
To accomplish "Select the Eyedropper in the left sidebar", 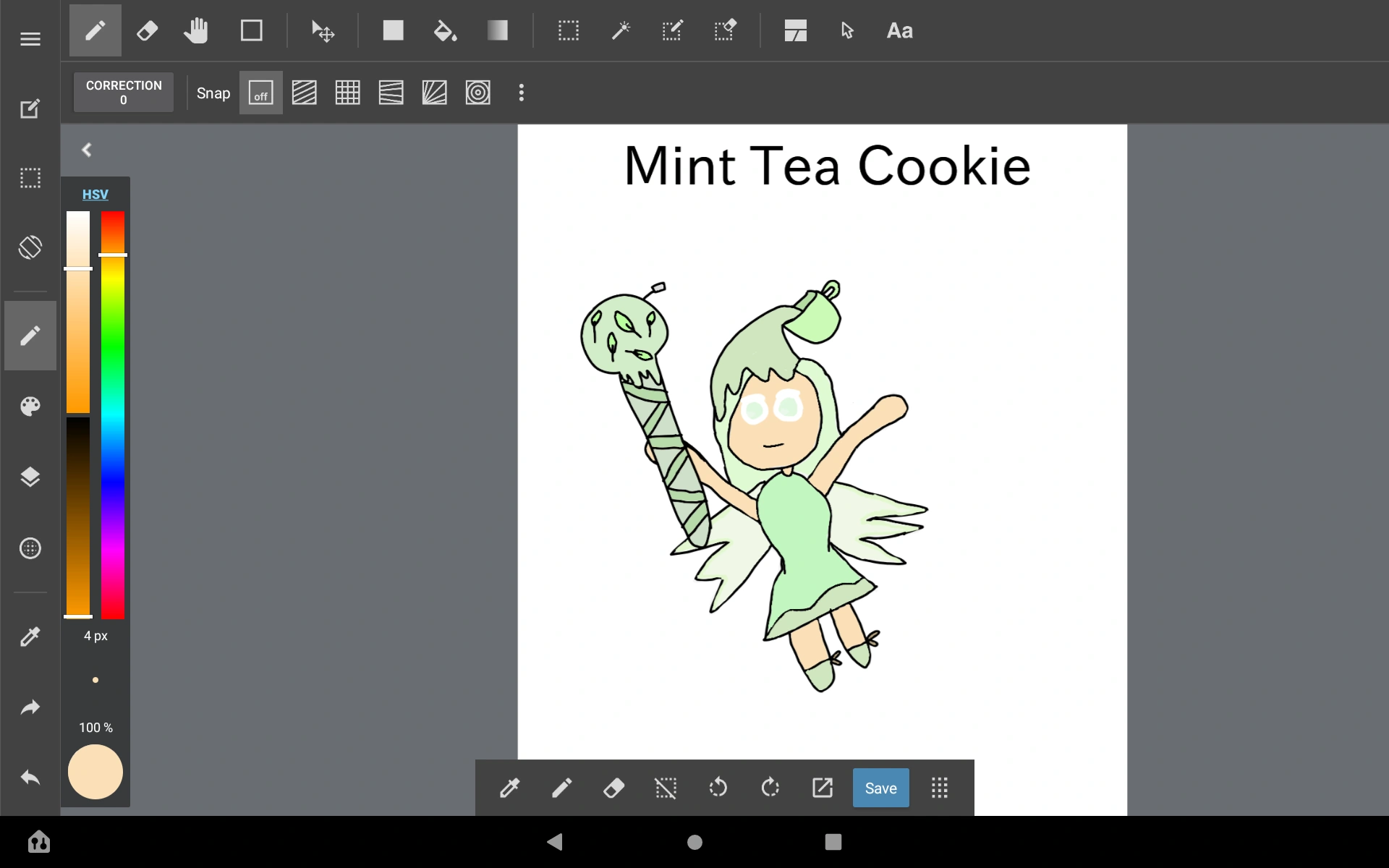I will (x=30, y=637).
